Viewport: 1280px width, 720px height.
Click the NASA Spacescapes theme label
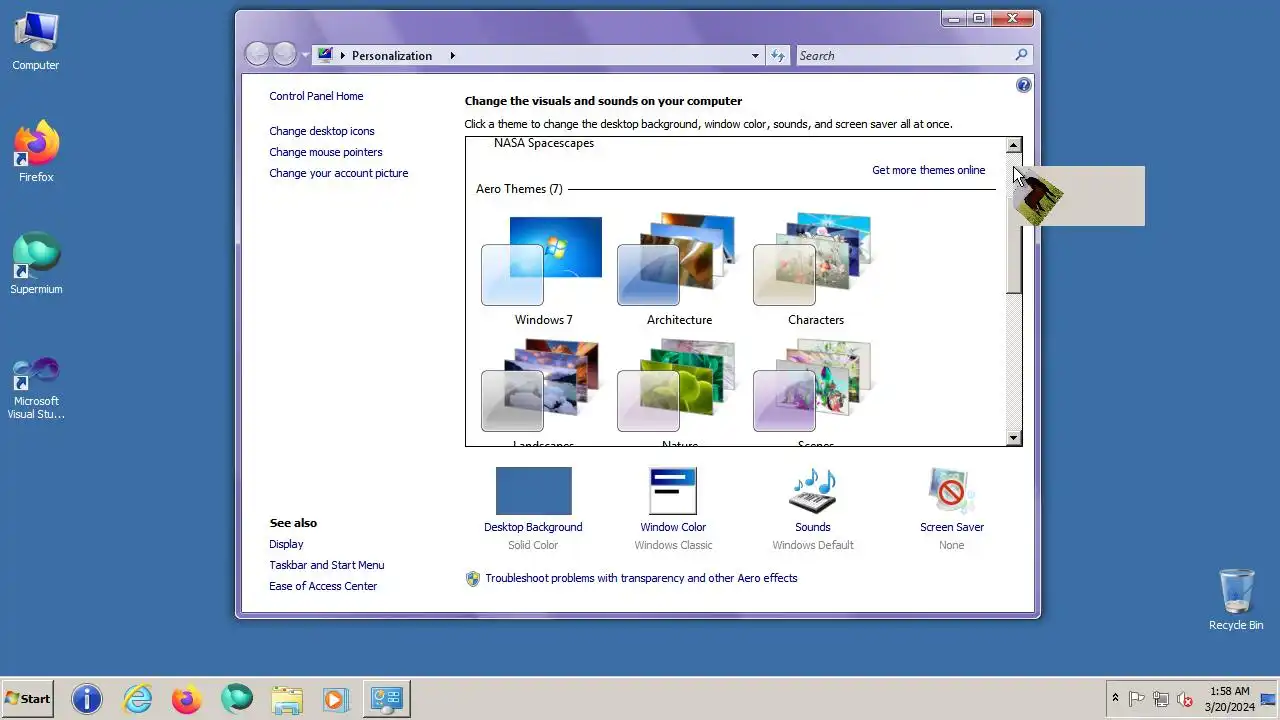[x=544, y=143]
